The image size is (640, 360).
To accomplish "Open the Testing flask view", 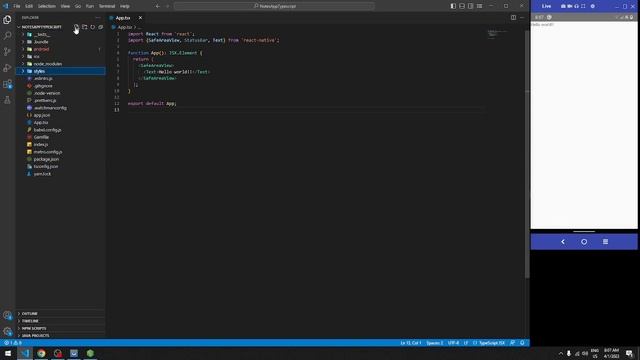I will (x=7, y=100).
